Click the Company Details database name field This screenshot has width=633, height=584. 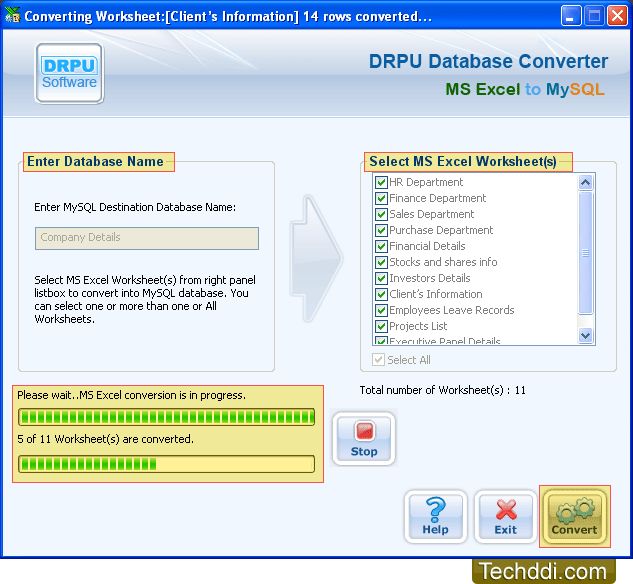click(147, 238)
